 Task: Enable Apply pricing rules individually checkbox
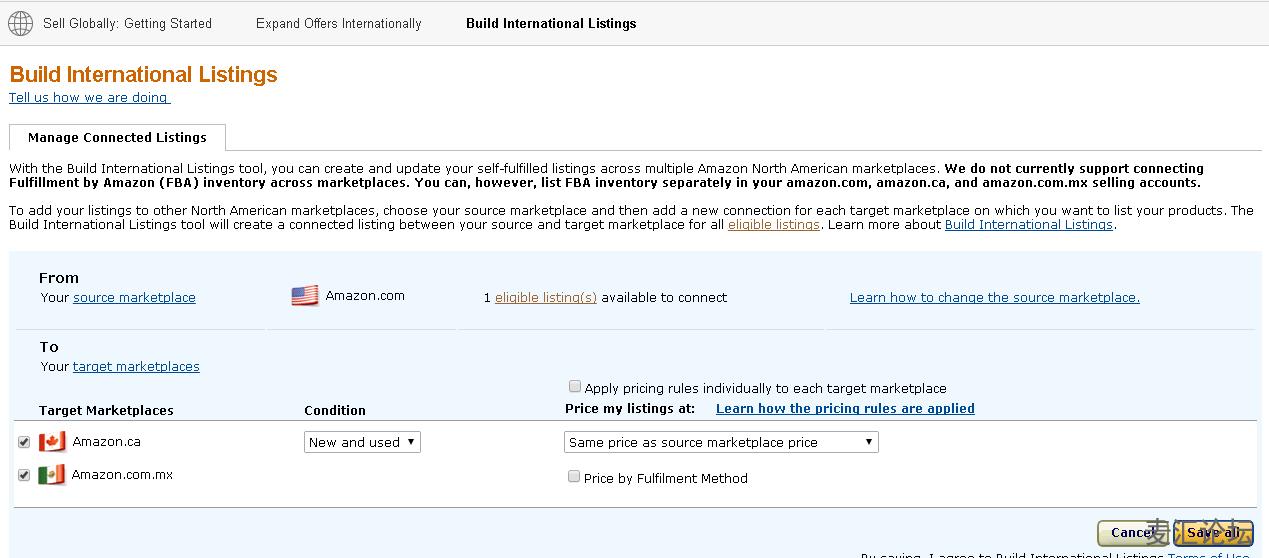point(575,387)
